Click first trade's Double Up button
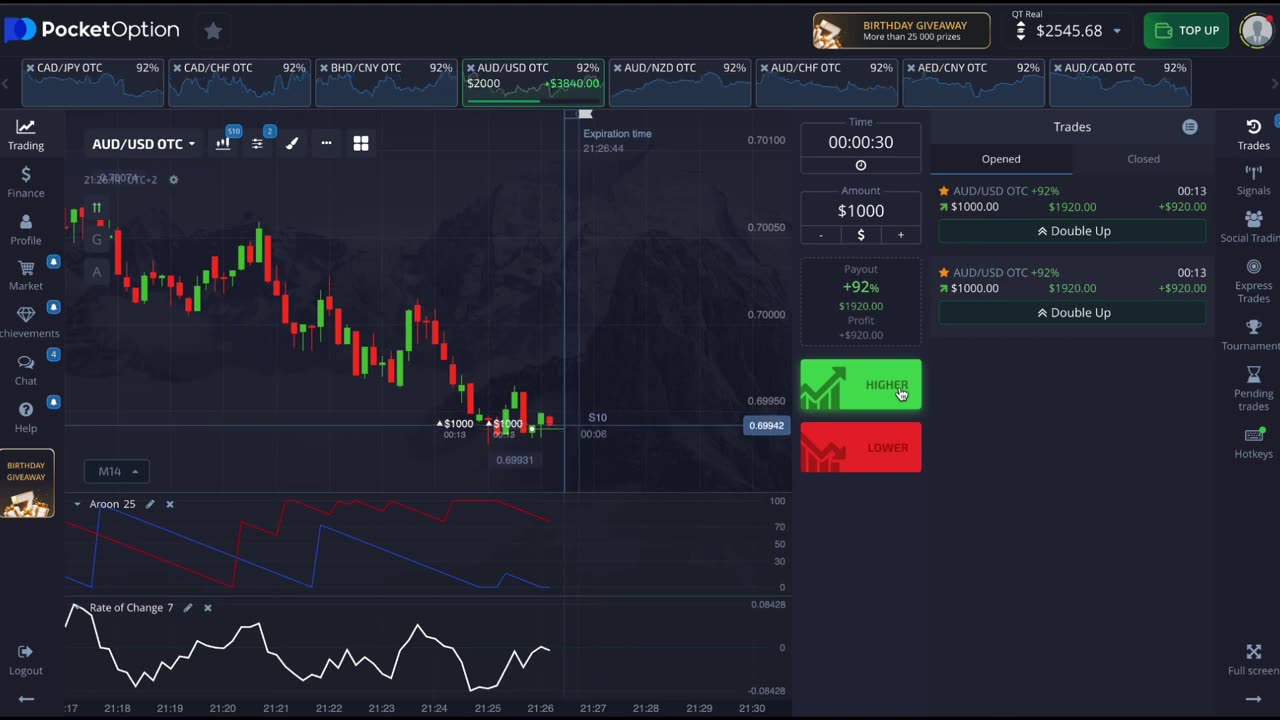The width and height of the screenshot is (1280, 720). [x=1072, y=231]
